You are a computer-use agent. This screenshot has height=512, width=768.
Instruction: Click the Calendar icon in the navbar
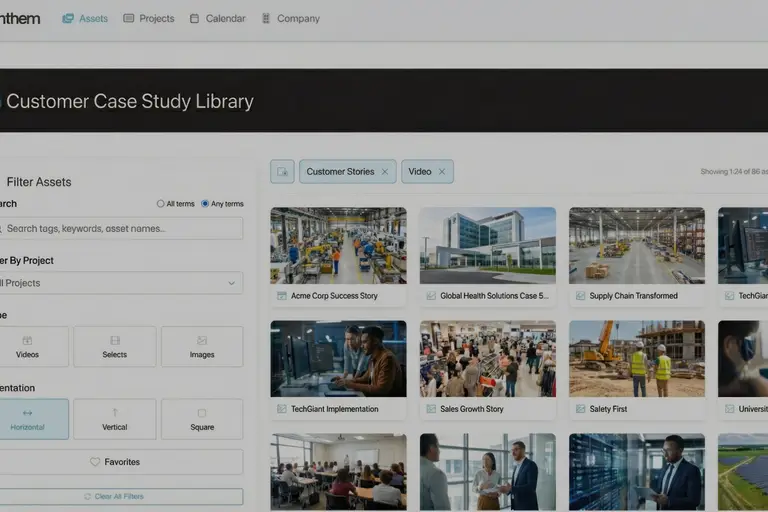[x=194, y=19]
